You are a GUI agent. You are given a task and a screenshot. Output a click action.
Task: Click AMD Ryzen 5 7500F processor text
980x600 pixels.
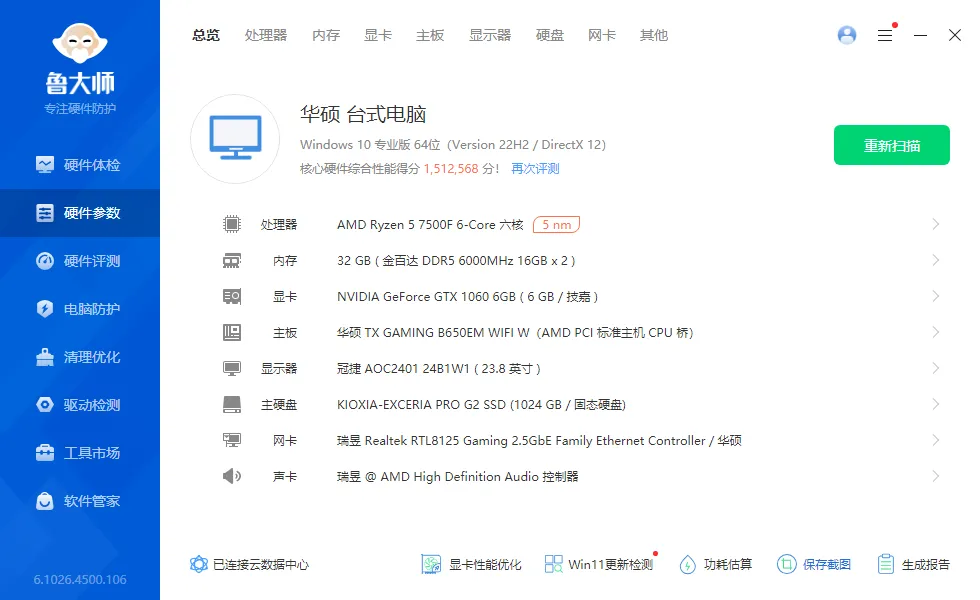point(430,224)
